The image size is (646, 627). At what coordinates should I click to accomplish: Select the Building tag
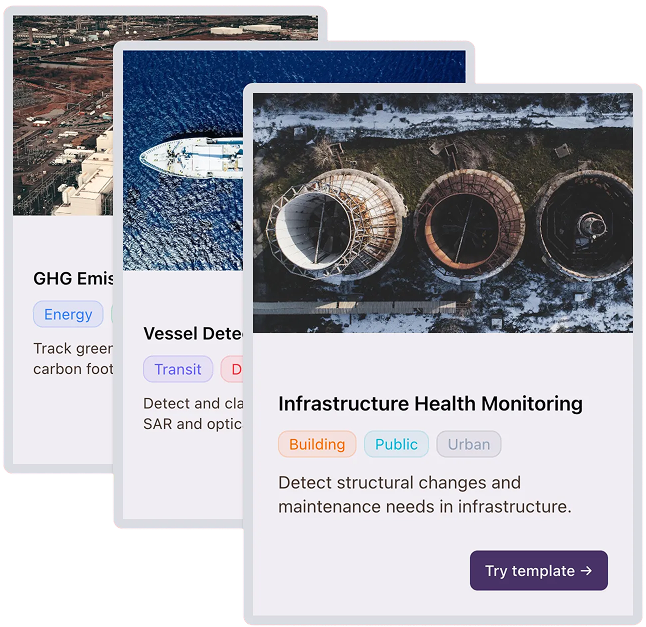(317, 444)
